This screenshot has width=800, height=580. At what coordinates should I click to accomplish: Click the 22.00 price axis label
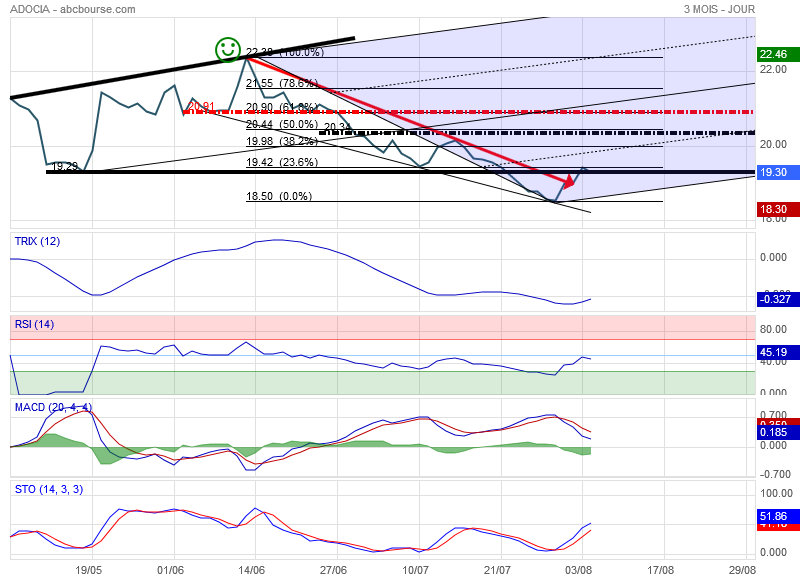point(773,69)
